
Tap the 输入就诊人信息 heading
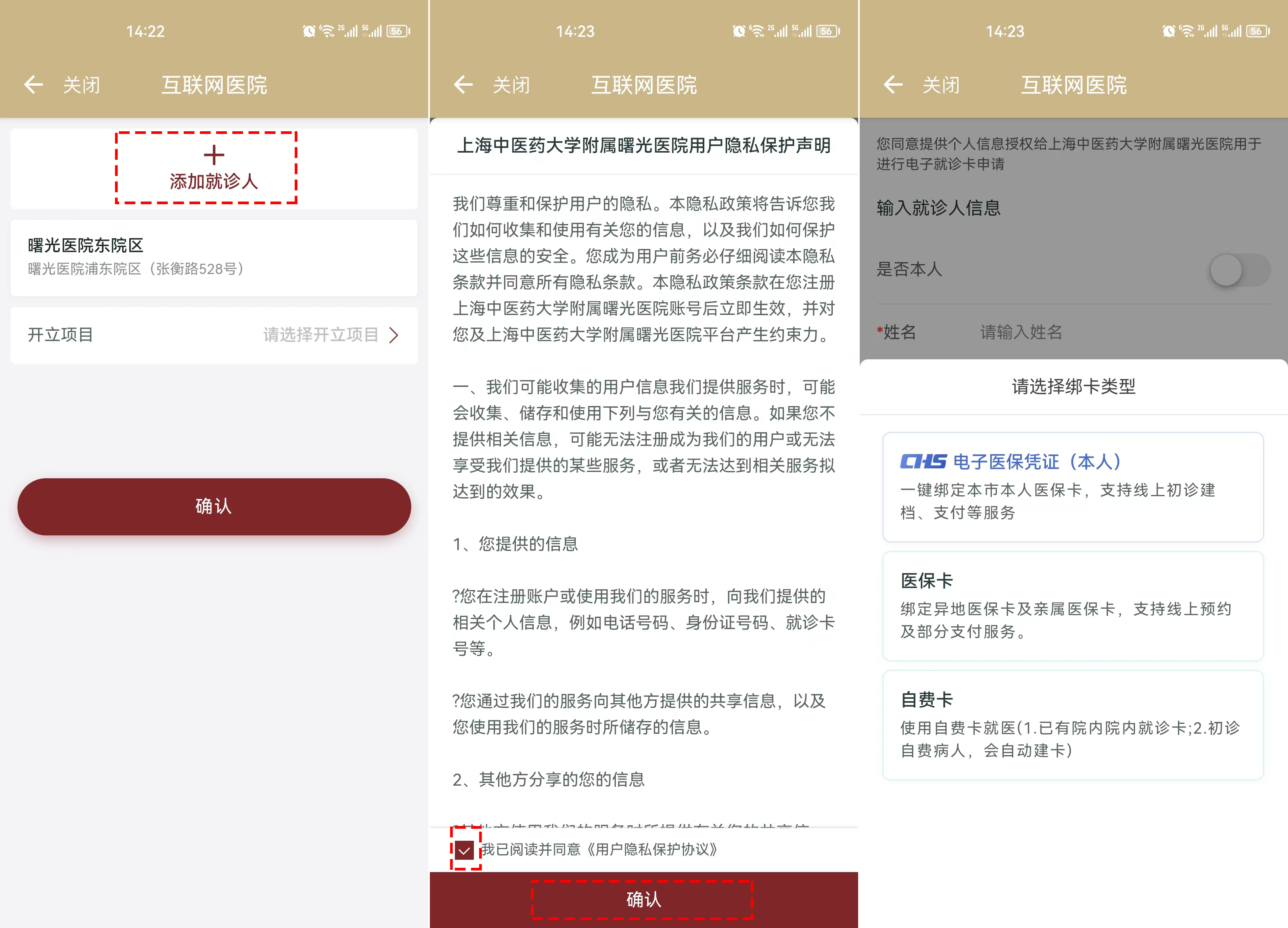click(x=938, y=208)
